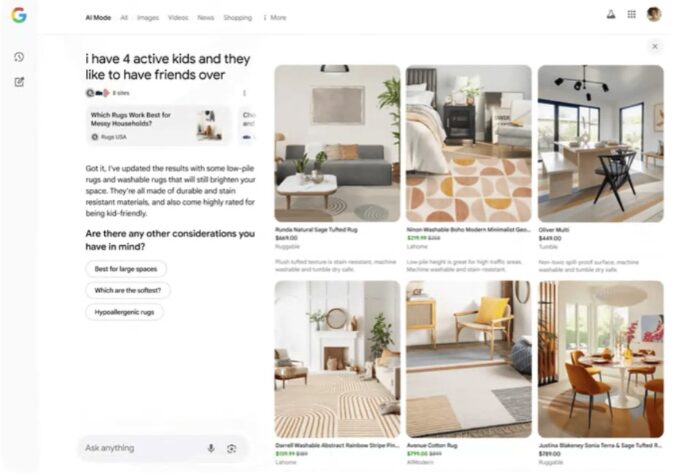Switch to the Shopping tab
This screenshot has height=474, width=673.
pos(237,18)
